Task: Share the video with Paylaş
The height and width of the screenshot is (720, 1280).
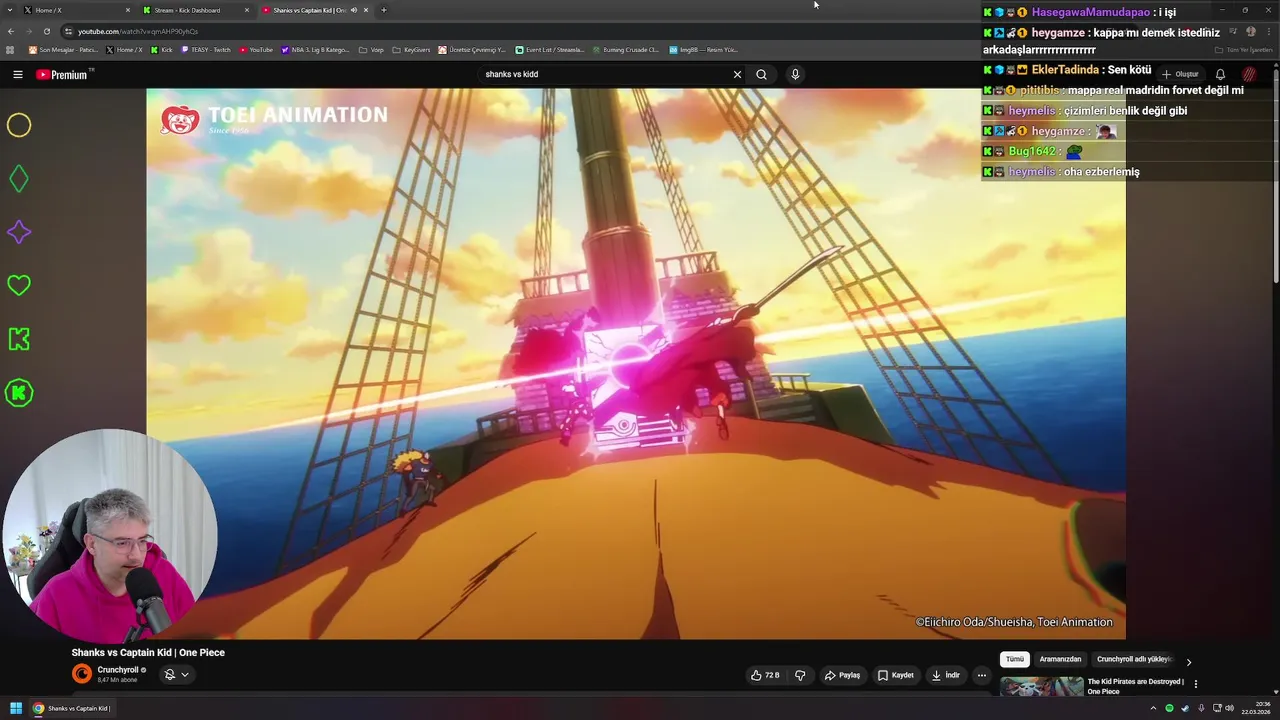Action: point(842,675)
